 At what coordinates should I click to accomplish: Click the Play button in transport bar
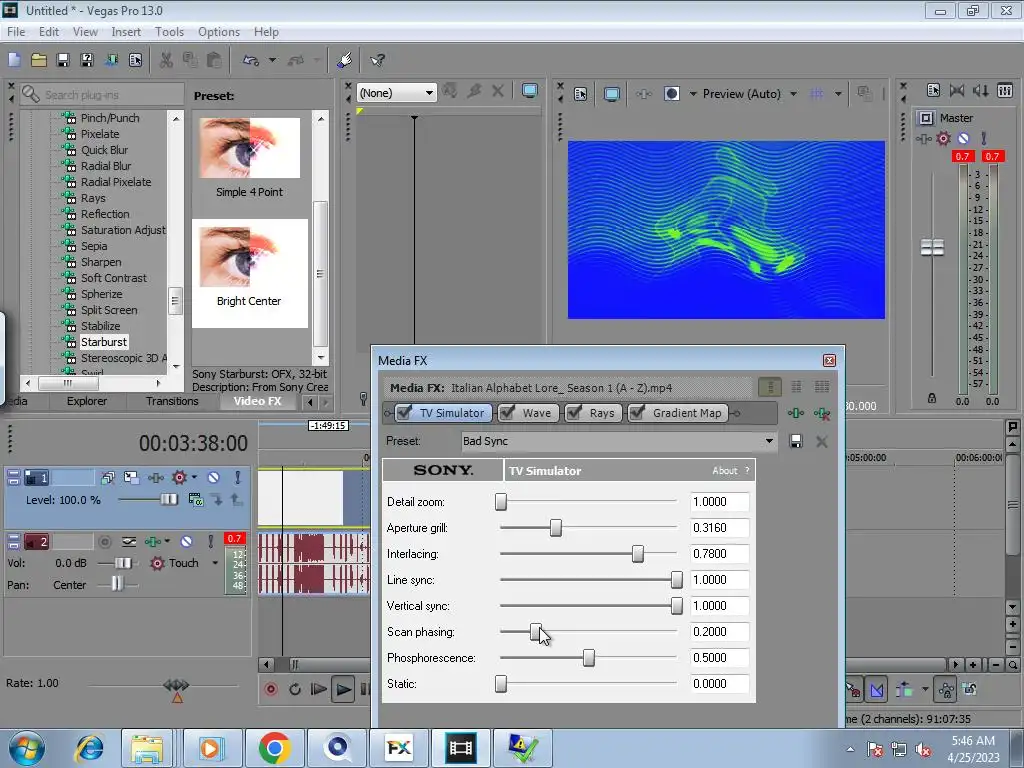[342, 689]
